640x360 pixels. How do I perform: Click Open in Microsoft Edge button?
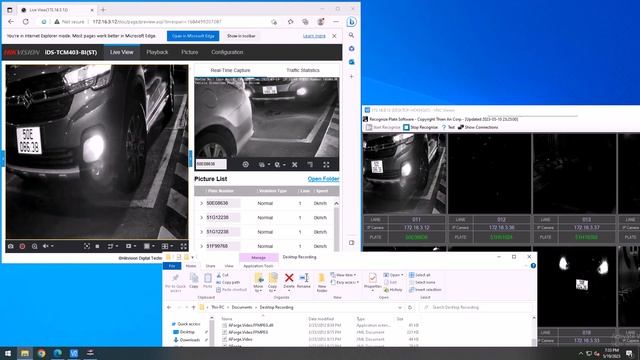(x=193, y=36)
